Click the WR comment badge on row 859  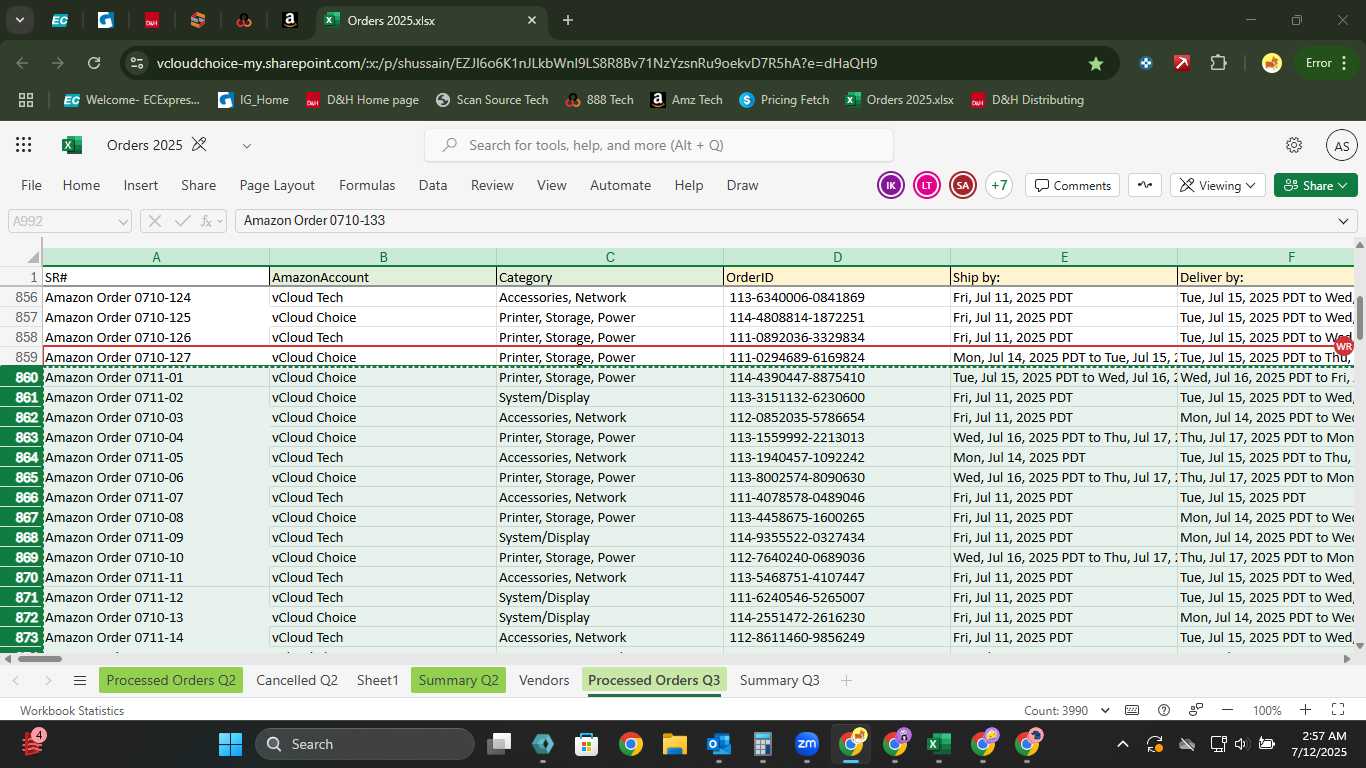[x=1343, y=346]
